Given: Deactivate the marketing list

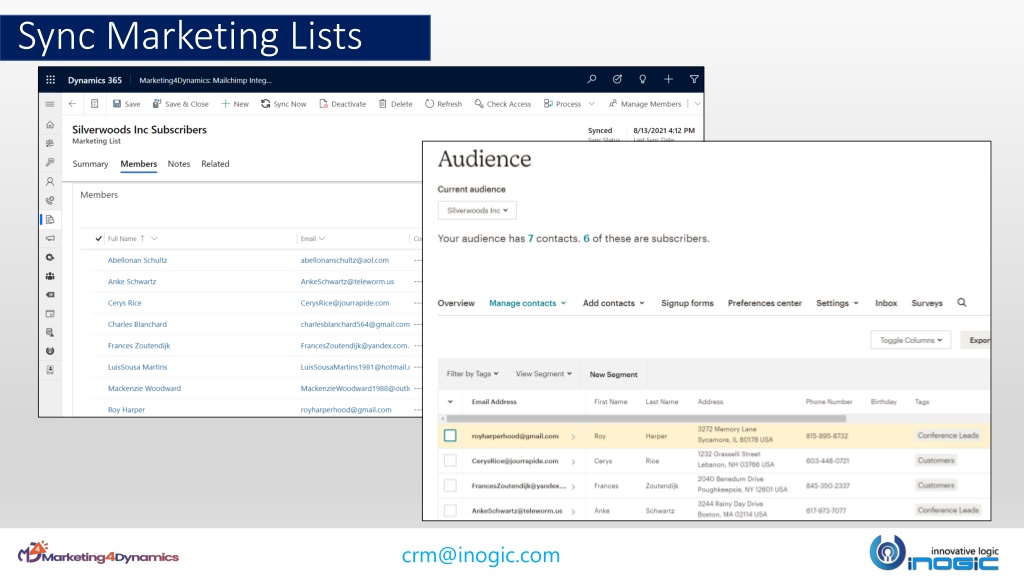Looking at the screenshot, I should pyautogui.click(x=343, y=104).
